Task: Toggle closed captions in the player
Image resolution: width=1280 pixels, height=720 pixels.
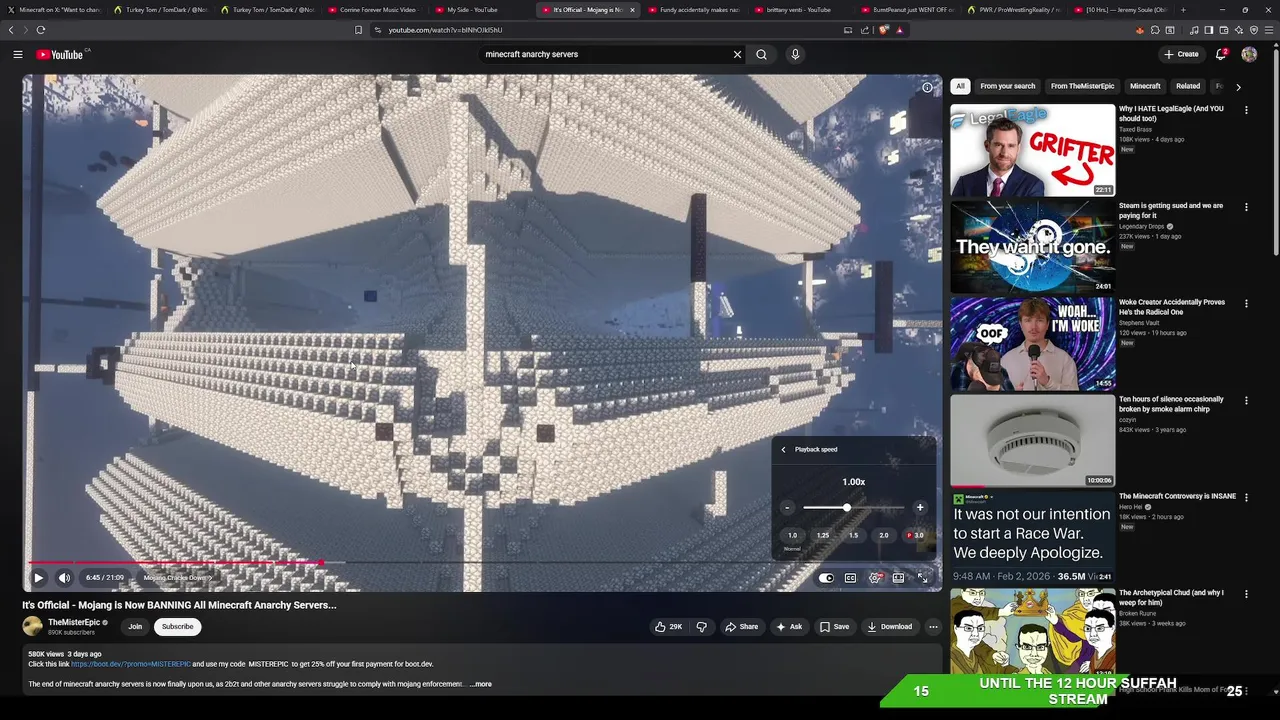Action: (851, 577)
